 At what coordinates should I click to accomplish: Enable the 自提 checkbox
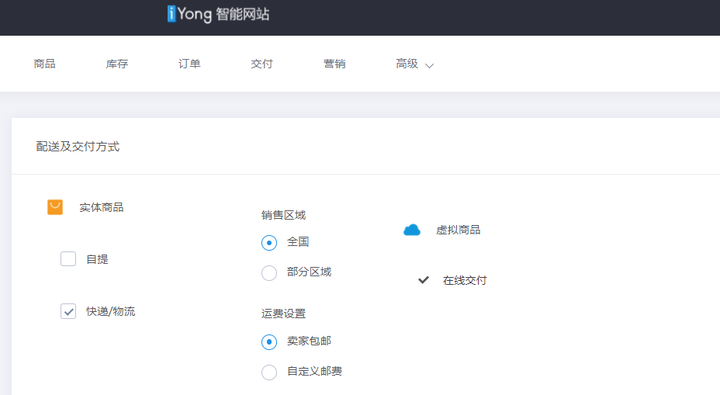coord(68,259)
